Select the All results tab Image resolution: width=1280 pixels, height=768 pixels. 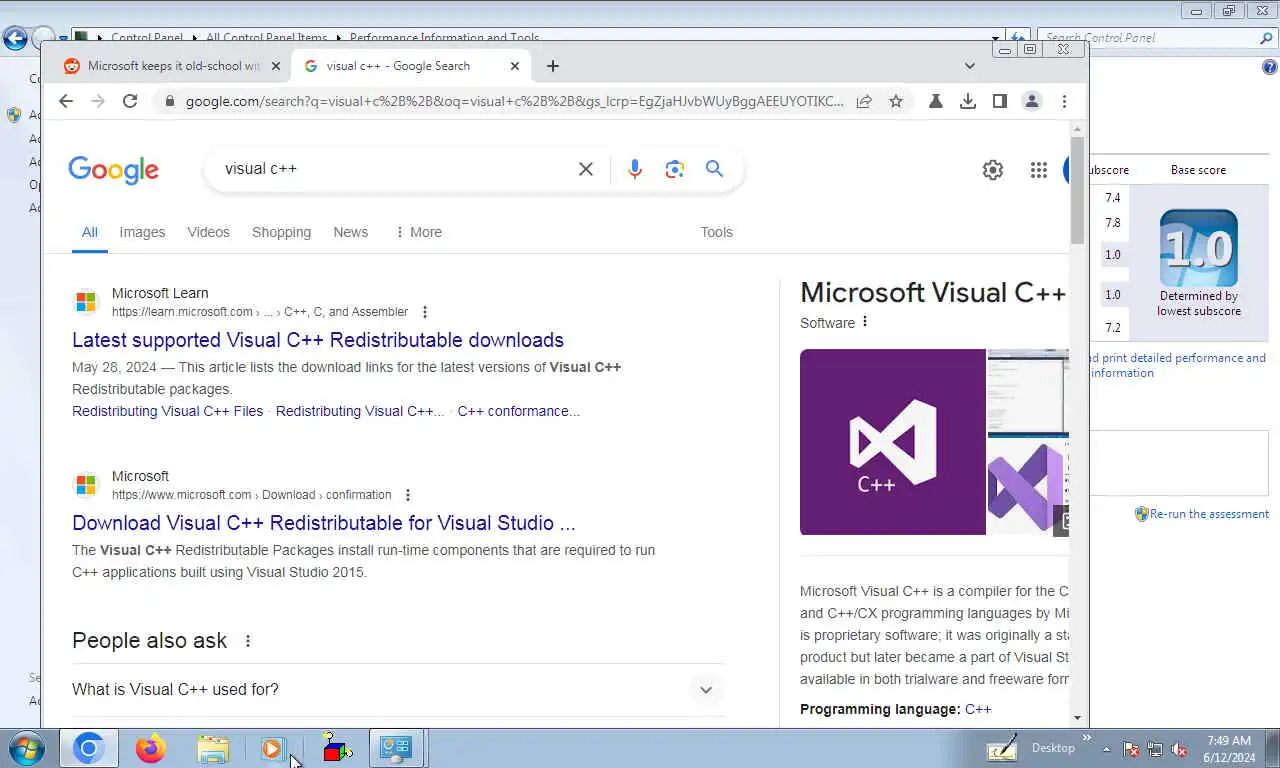90,232
